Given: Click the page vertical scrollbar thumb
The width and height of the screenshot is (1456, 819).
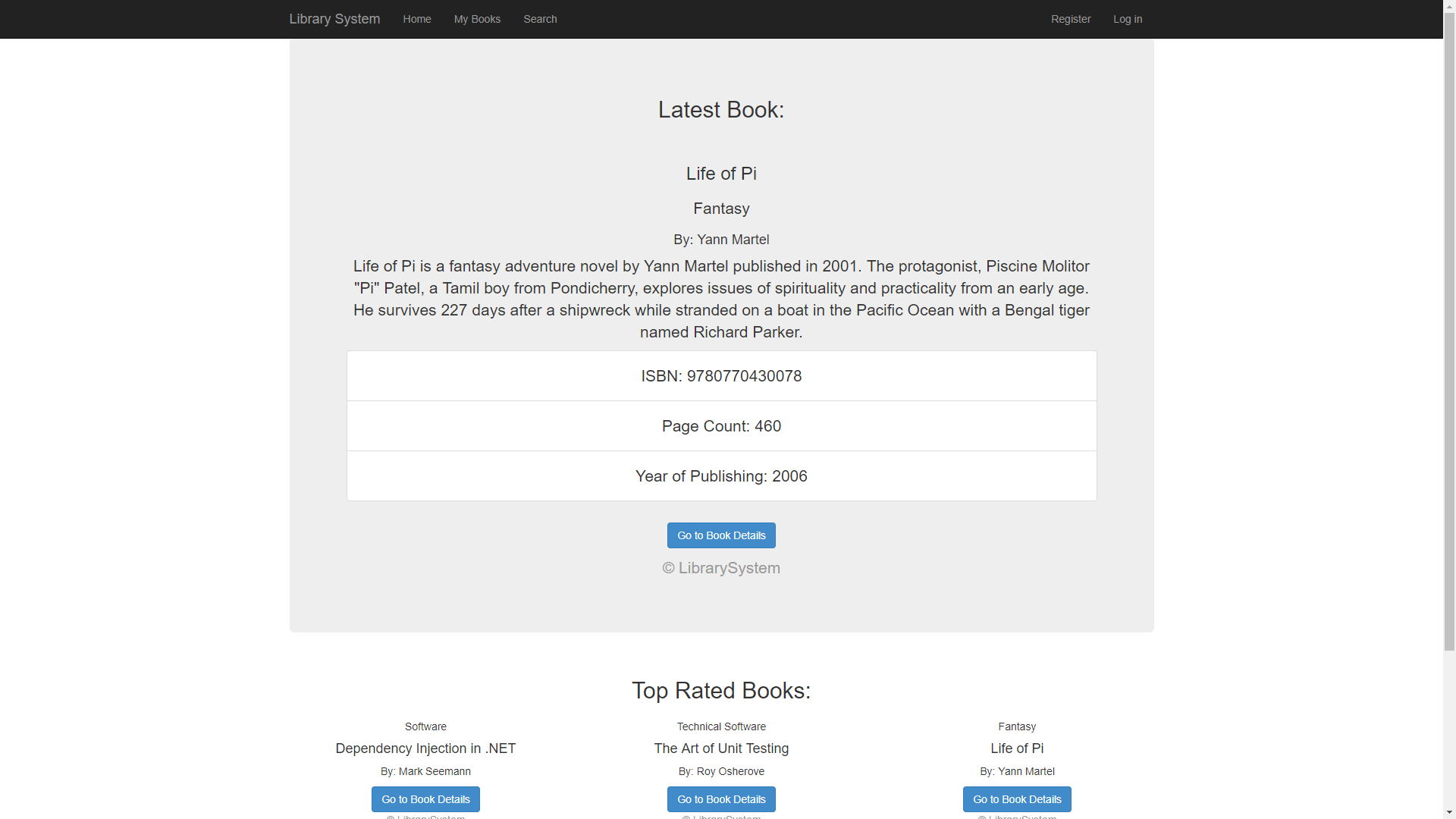Looking at the screenshot, I should point(1449,331).
